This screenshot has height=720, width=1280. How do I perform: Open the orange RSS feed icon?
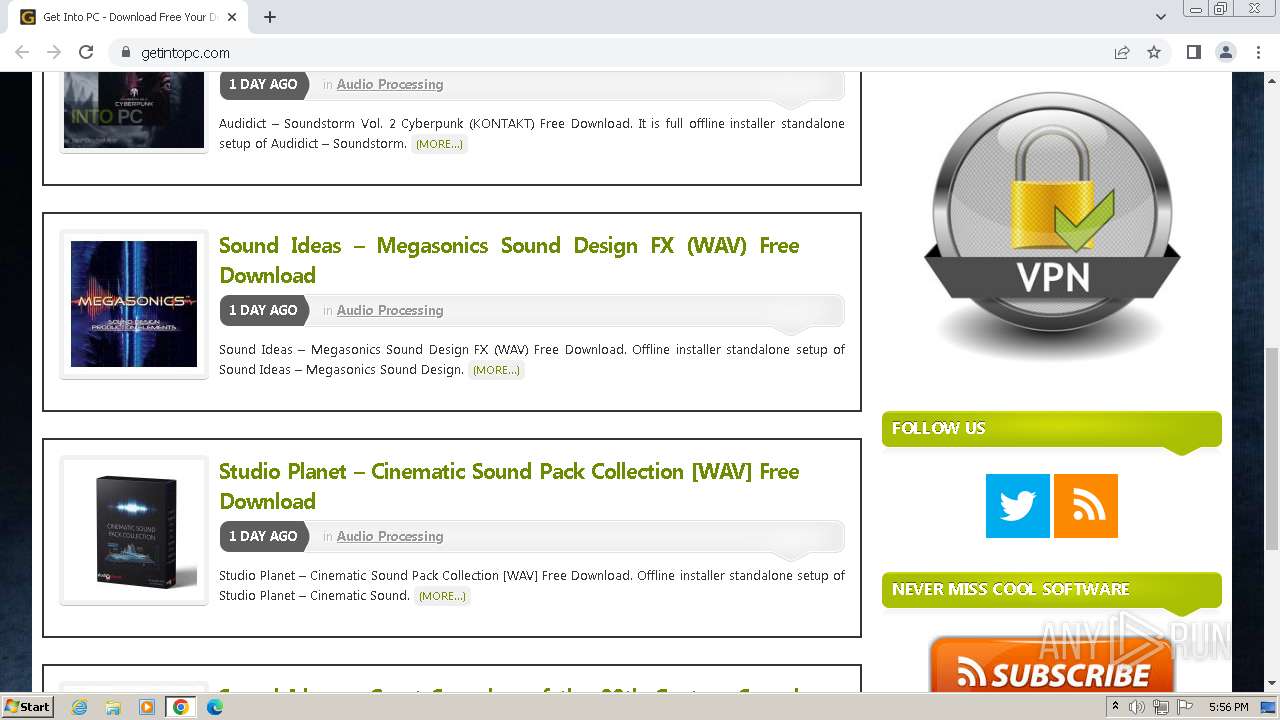[x=1086, y=506]
